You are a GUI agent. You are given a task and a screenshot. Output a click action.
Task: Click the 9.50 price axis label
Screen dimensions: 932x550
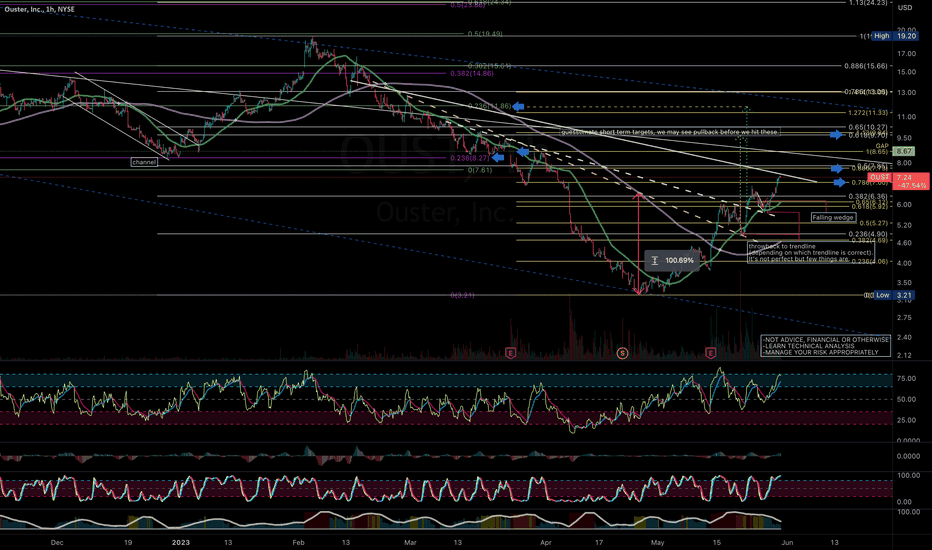coord(905,138)
